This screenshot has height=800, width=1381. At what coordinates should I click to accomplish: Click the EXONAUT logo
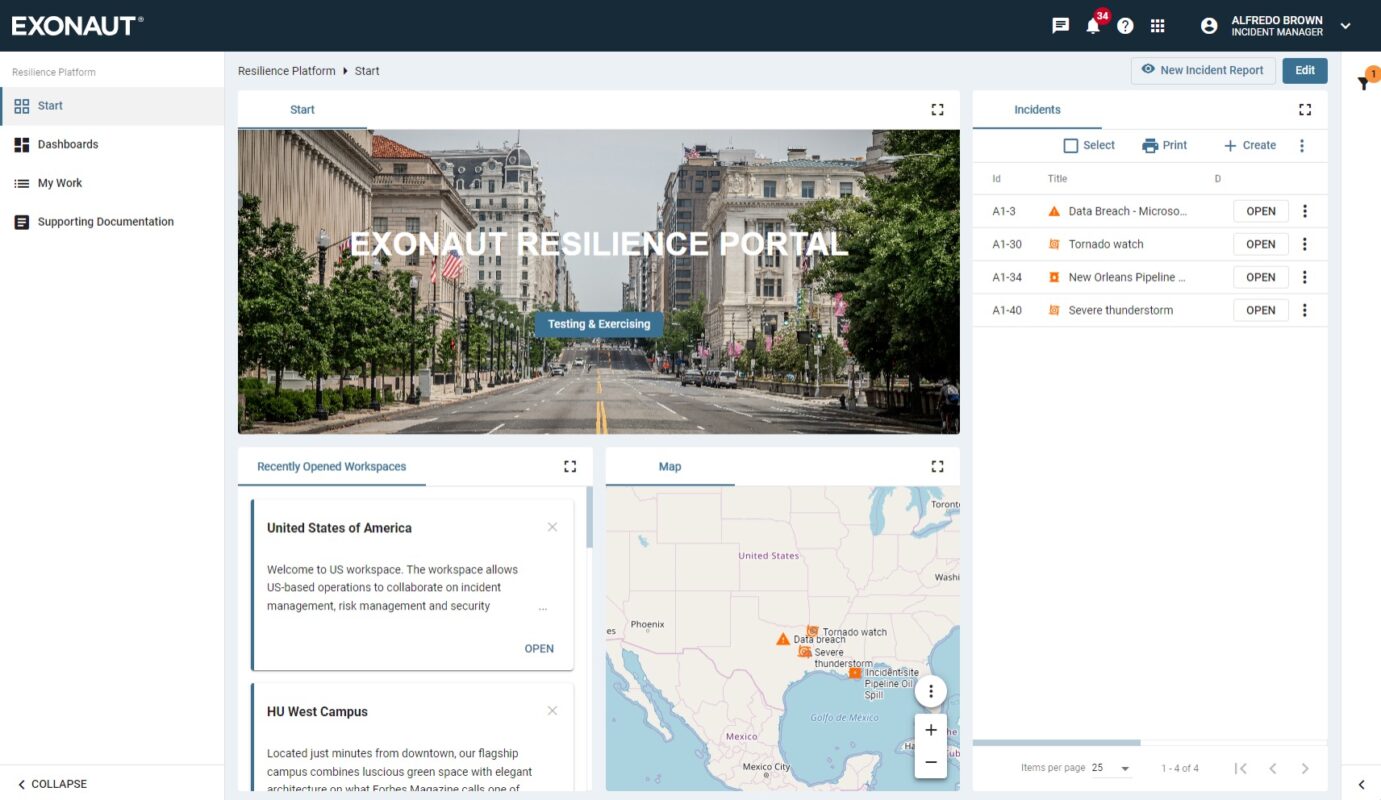click(x=77, y=26)
